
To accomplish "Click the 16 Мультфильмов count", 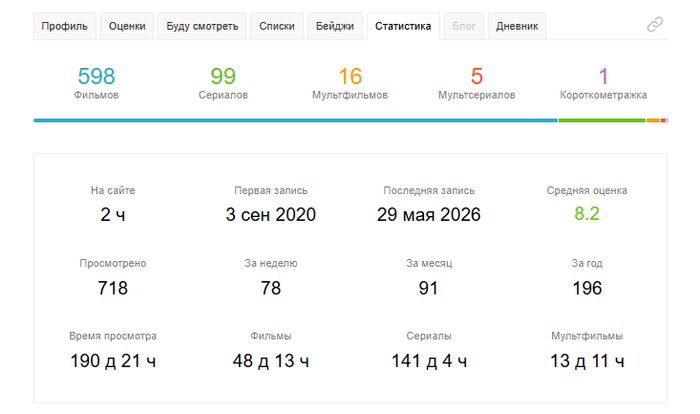I will 350,83.
